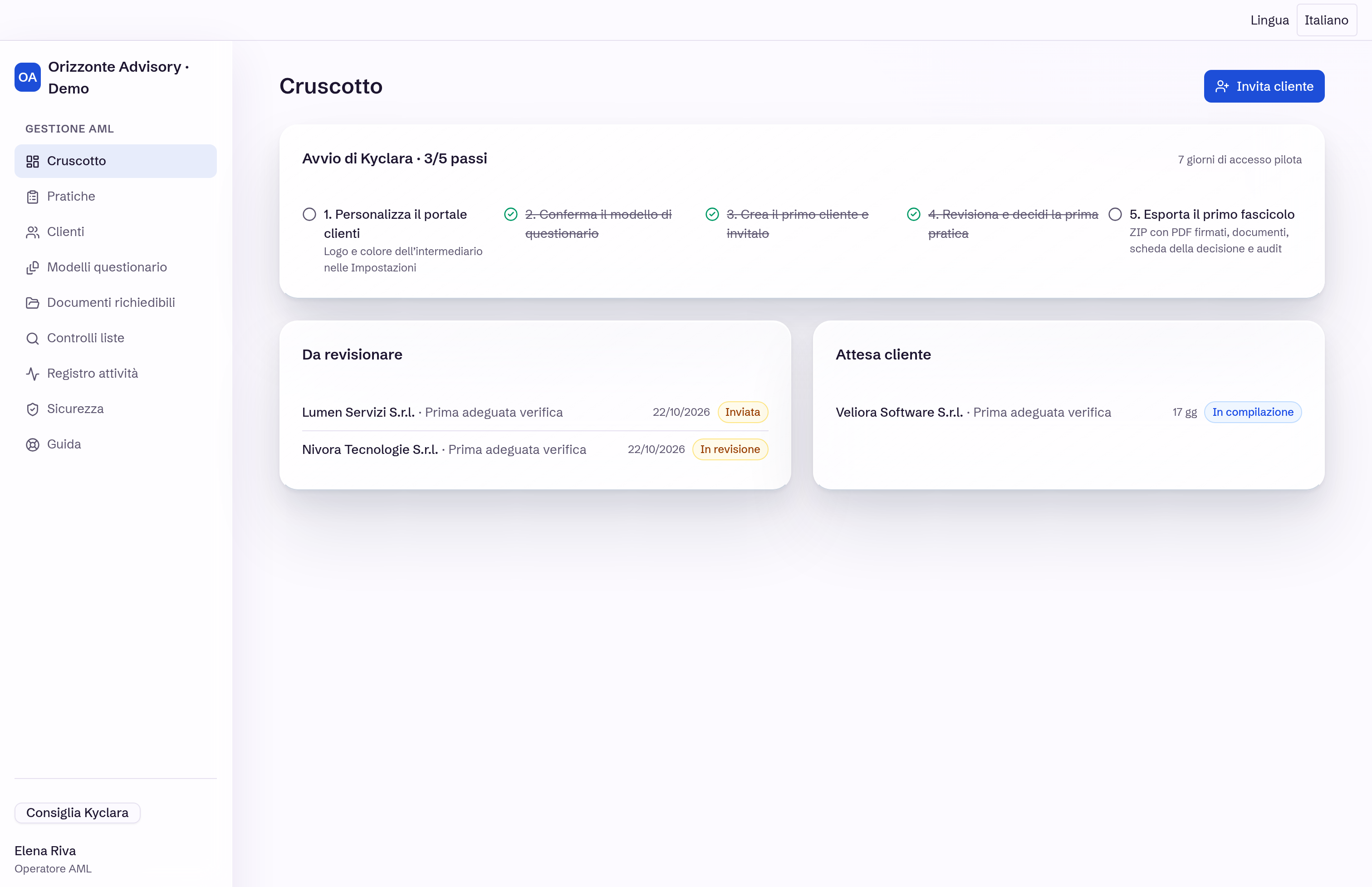
Task: Click the add-user icon in Invita cliente
Action: click(1222, 86)
